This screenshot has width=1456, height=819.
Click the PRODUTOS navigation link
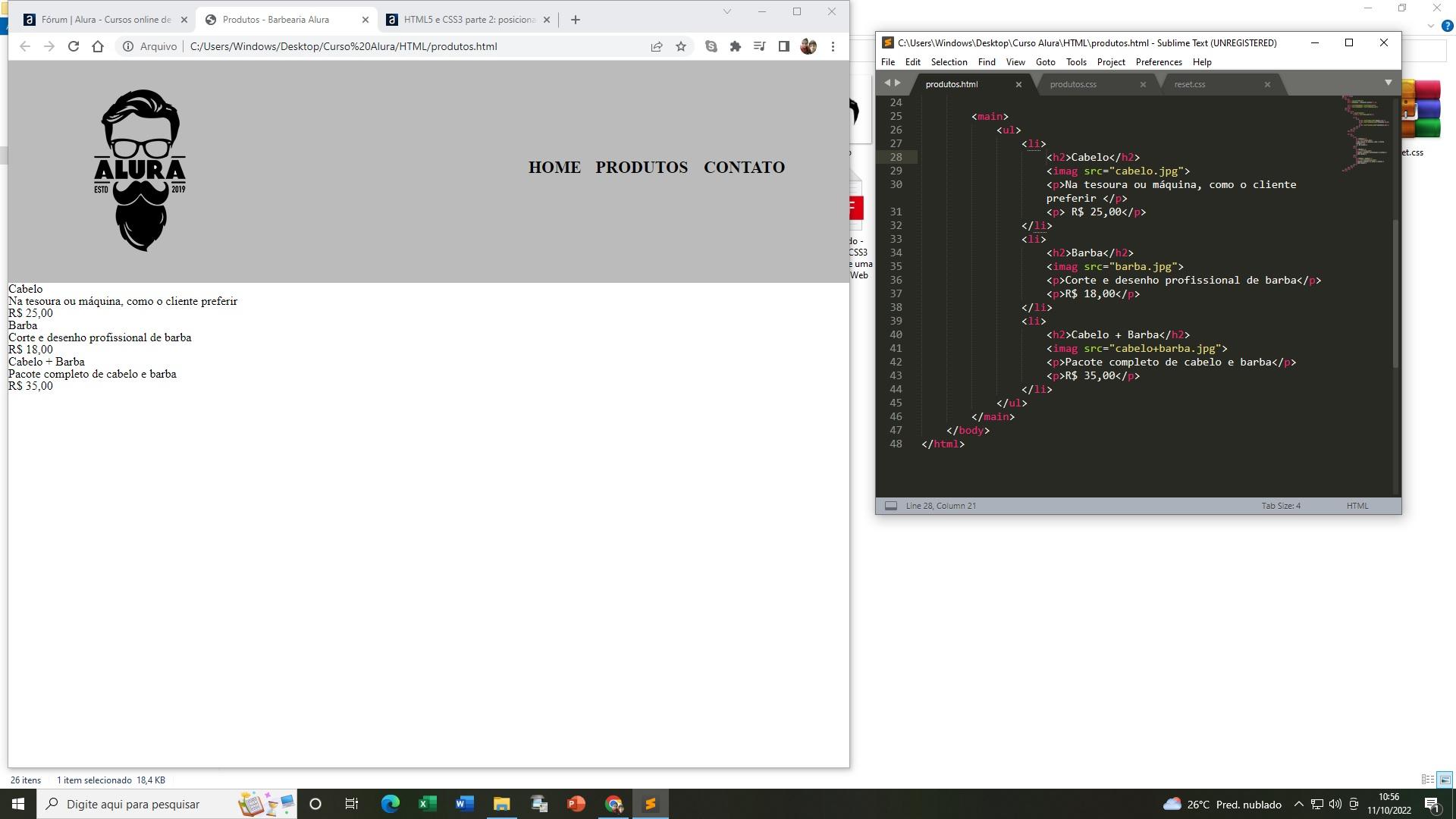coord(642,167)
